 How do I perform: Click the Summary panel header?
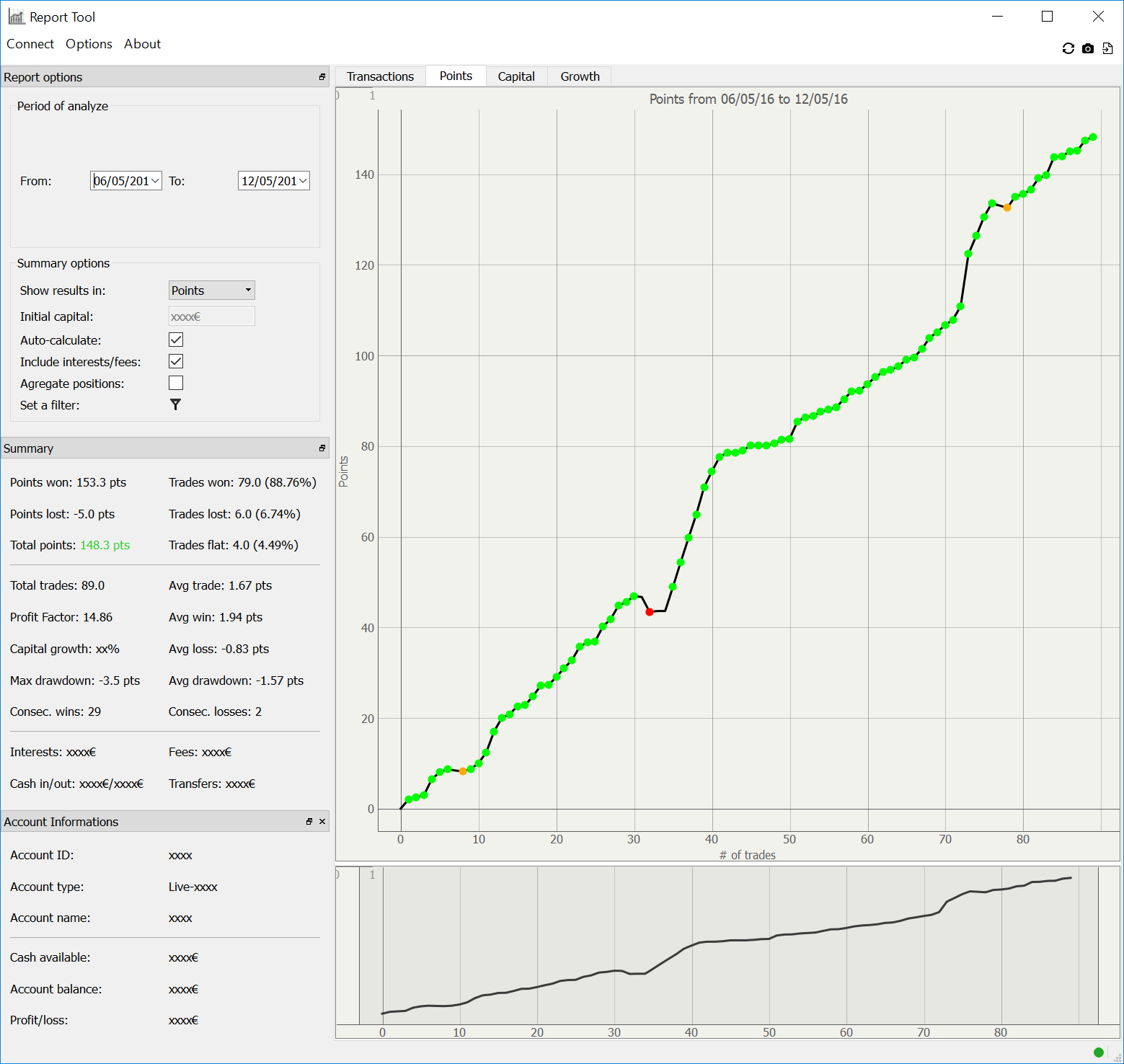[x=165, y=448]
